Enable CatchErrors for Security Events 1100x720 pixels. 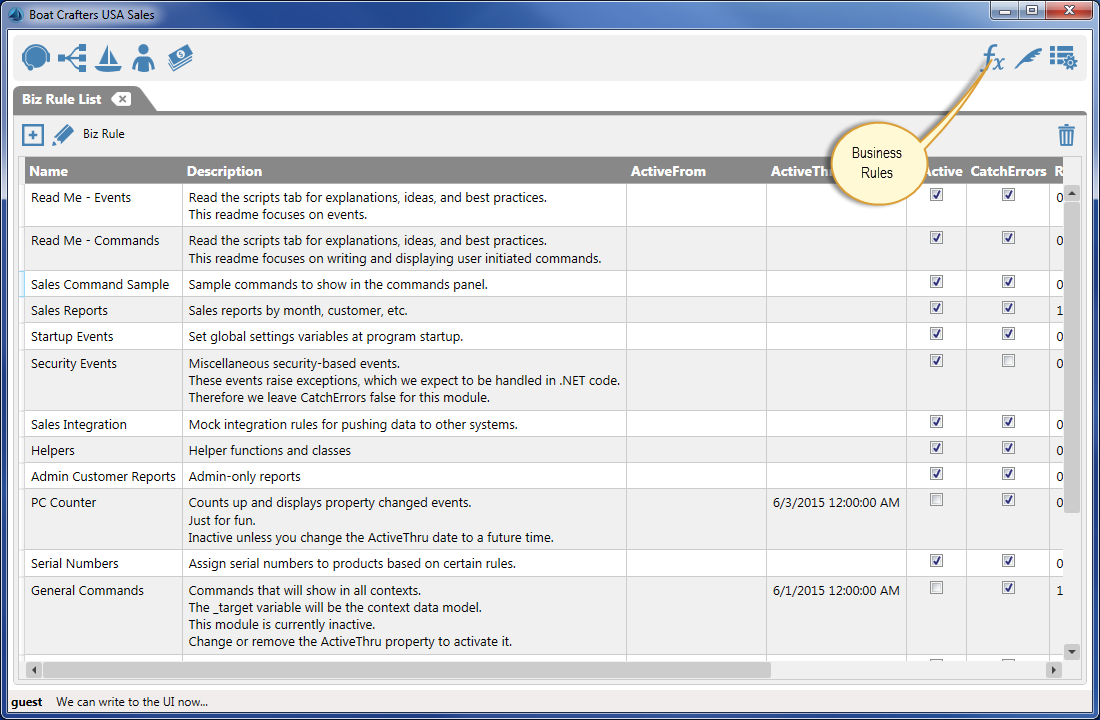[x=1008, y=361]
